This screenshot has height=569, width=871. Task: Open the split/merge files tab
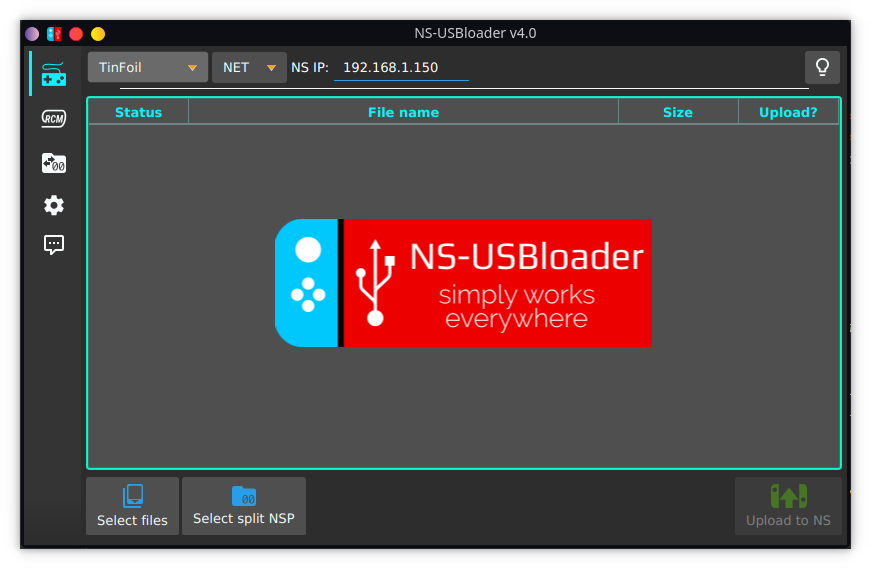[x=54, y=163]
